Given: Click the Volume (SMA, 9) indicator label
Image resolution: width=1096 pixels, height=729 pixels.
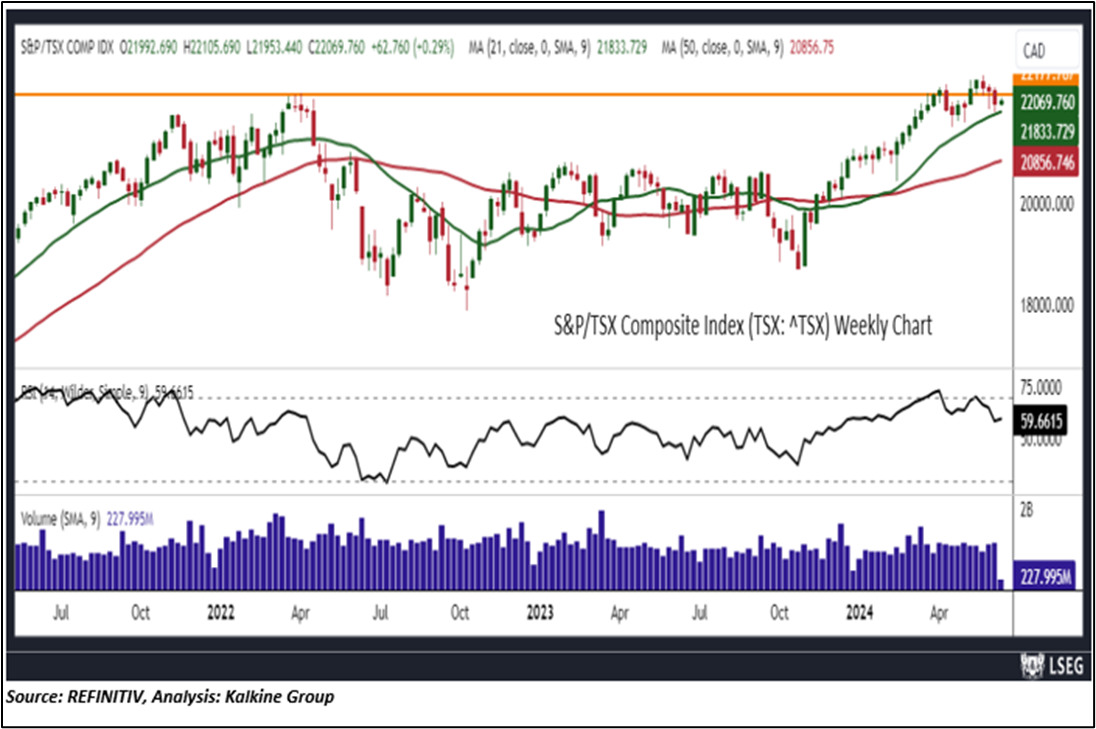Looking at the screenshot, I should pyautogui.click(x=61, y=519).
